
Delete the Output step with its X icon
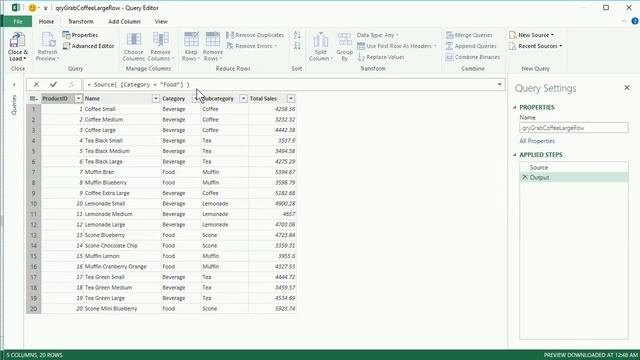pyautogui.click(x=525, y=177)
